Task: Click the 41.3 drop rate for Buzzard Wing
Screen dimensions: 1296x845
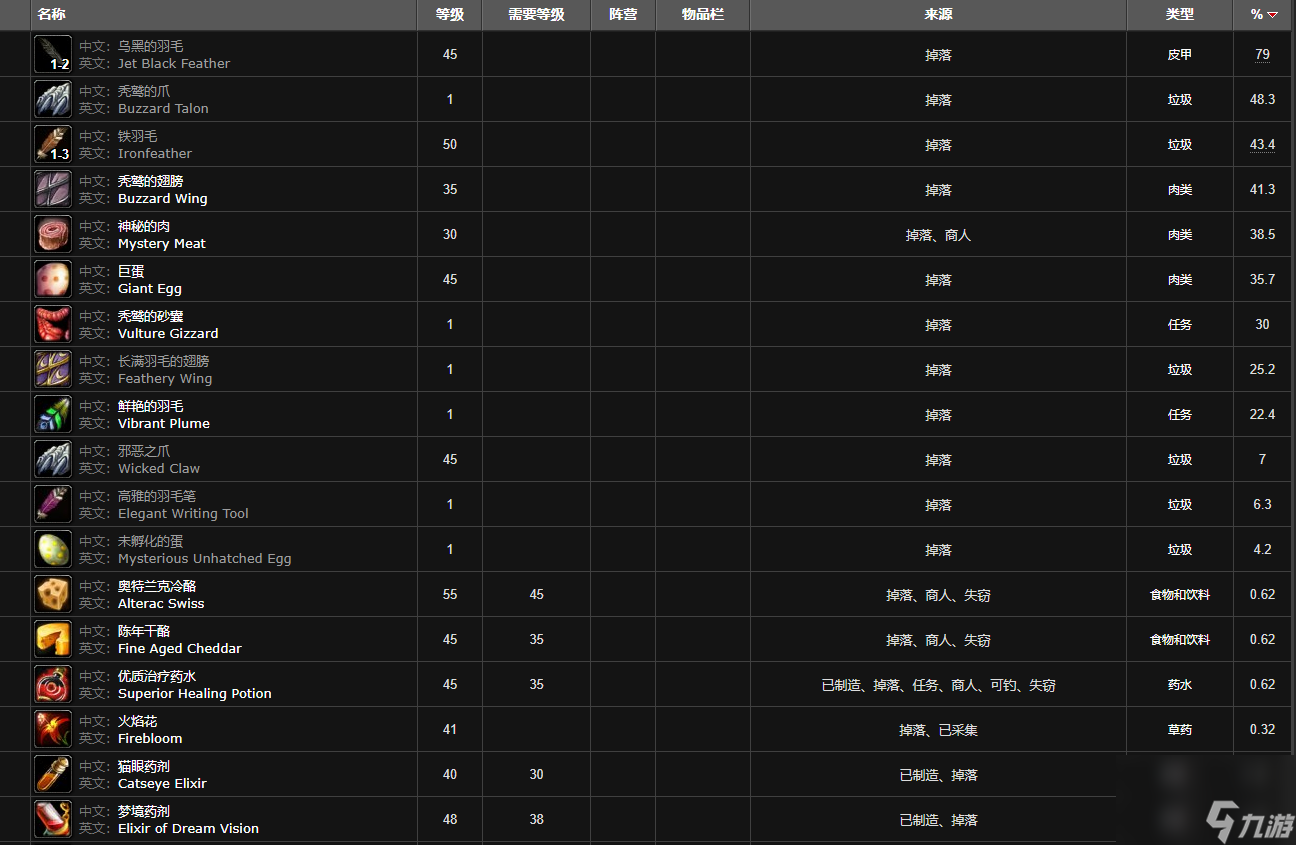Action: [1262, 190]
